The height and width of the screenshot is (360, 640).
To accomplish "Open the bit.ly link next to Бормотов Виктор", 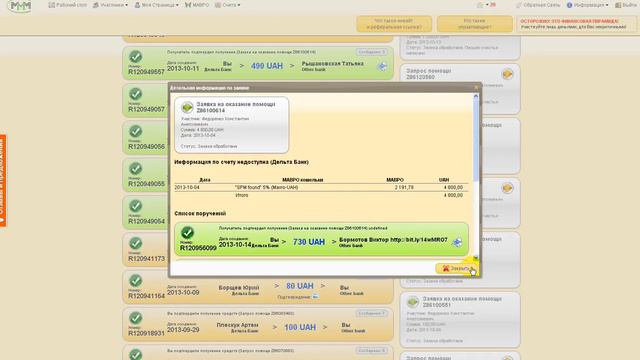I will [419, 240].
